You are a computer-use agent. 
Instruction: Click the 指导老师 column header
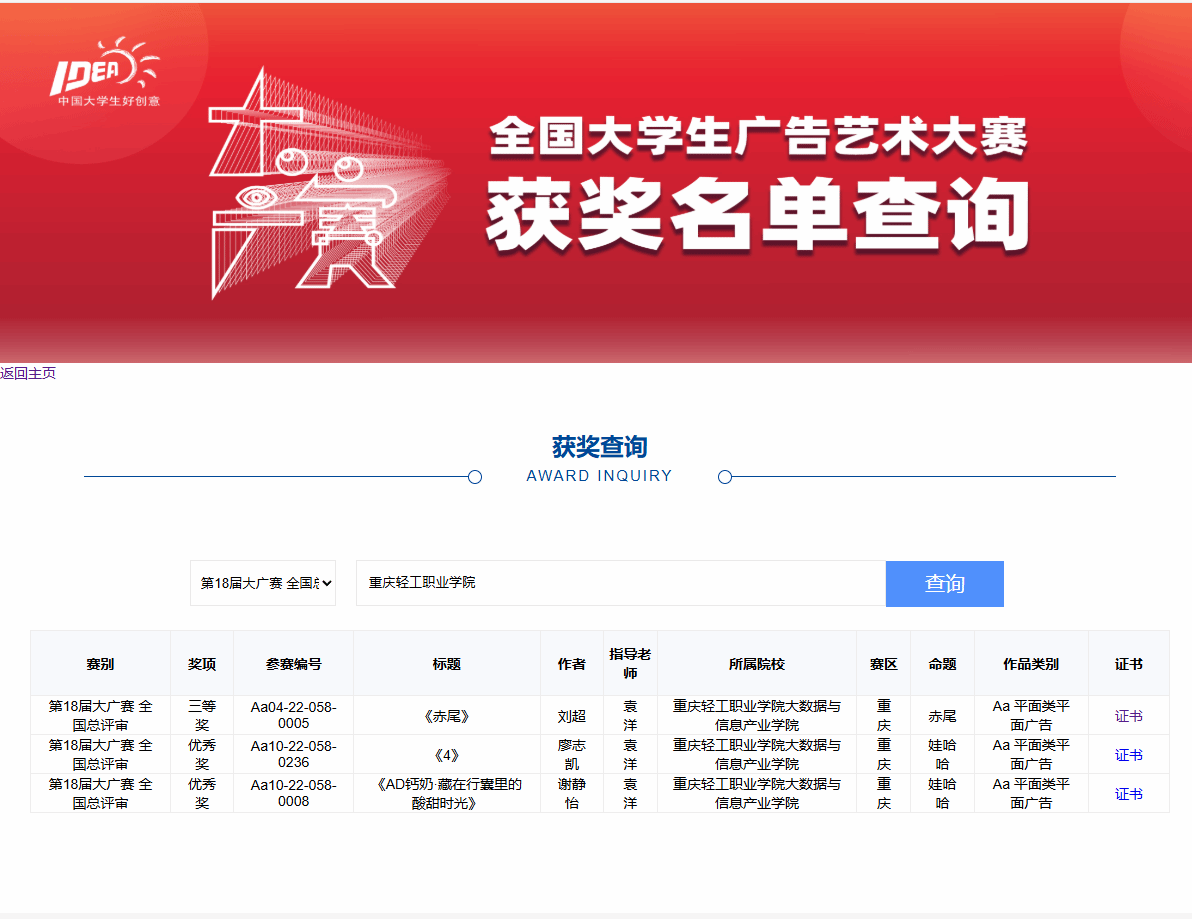(x=630, y=664)
